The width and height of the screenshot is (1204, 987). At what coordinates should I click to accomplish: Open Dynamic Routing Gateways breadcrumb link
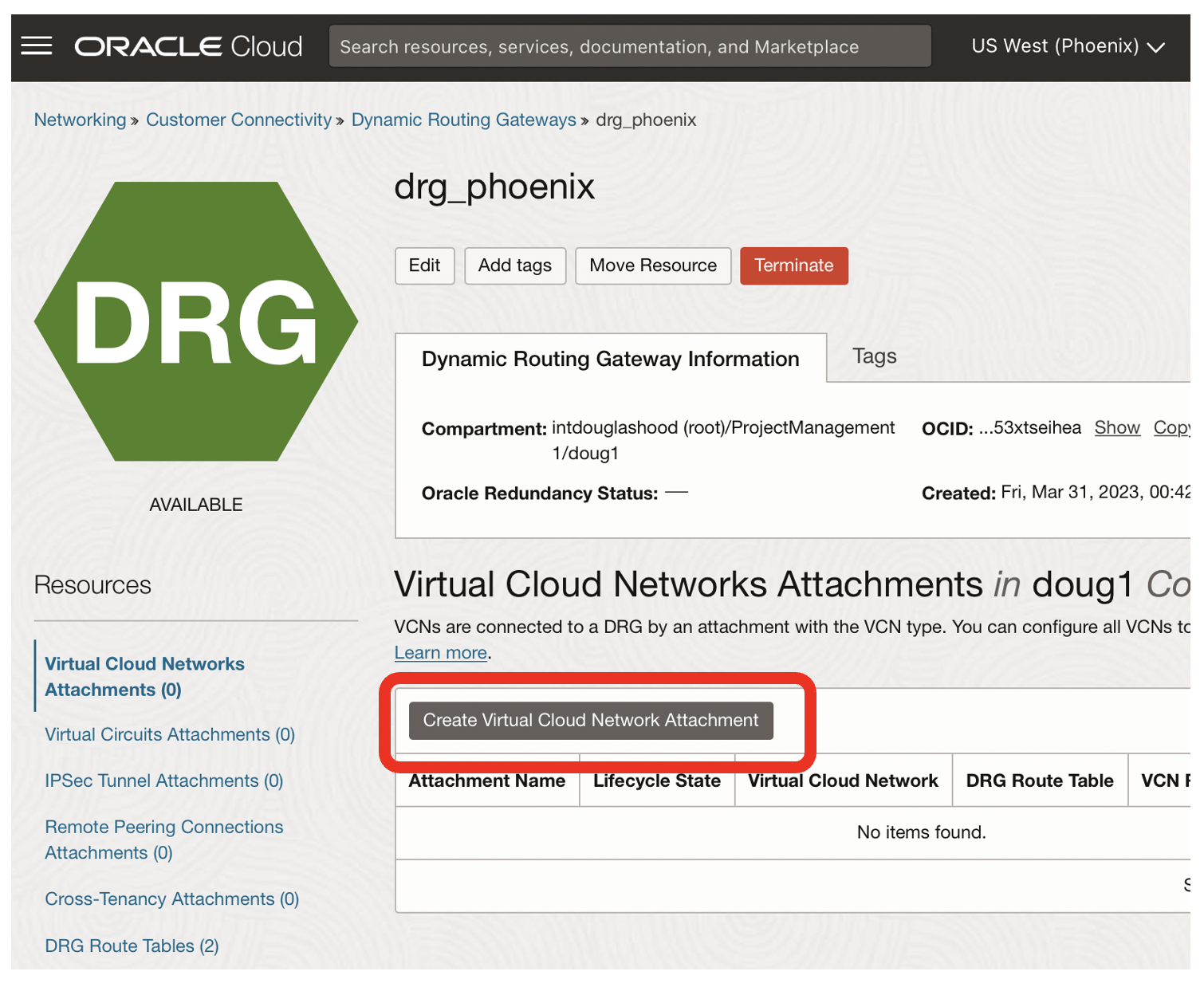[x=464, y=120]
